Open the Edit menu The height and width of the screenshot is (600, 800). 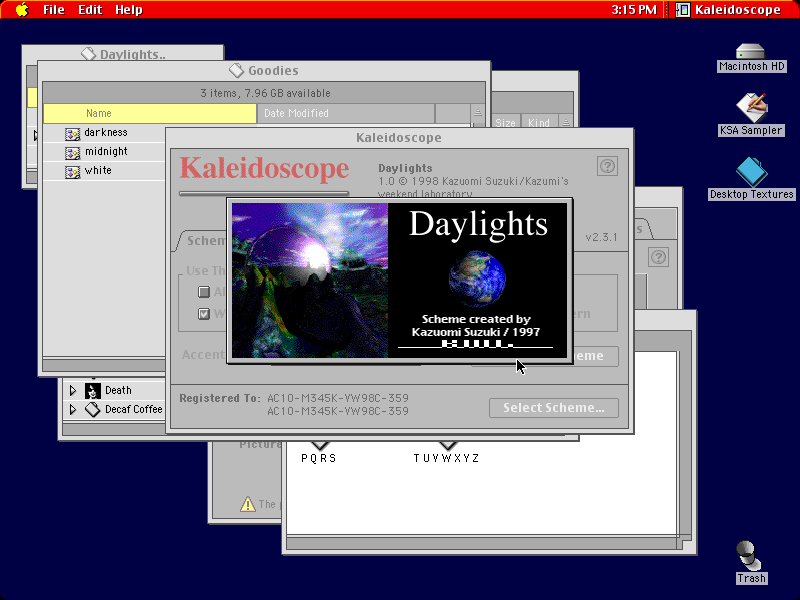point(90,10)
